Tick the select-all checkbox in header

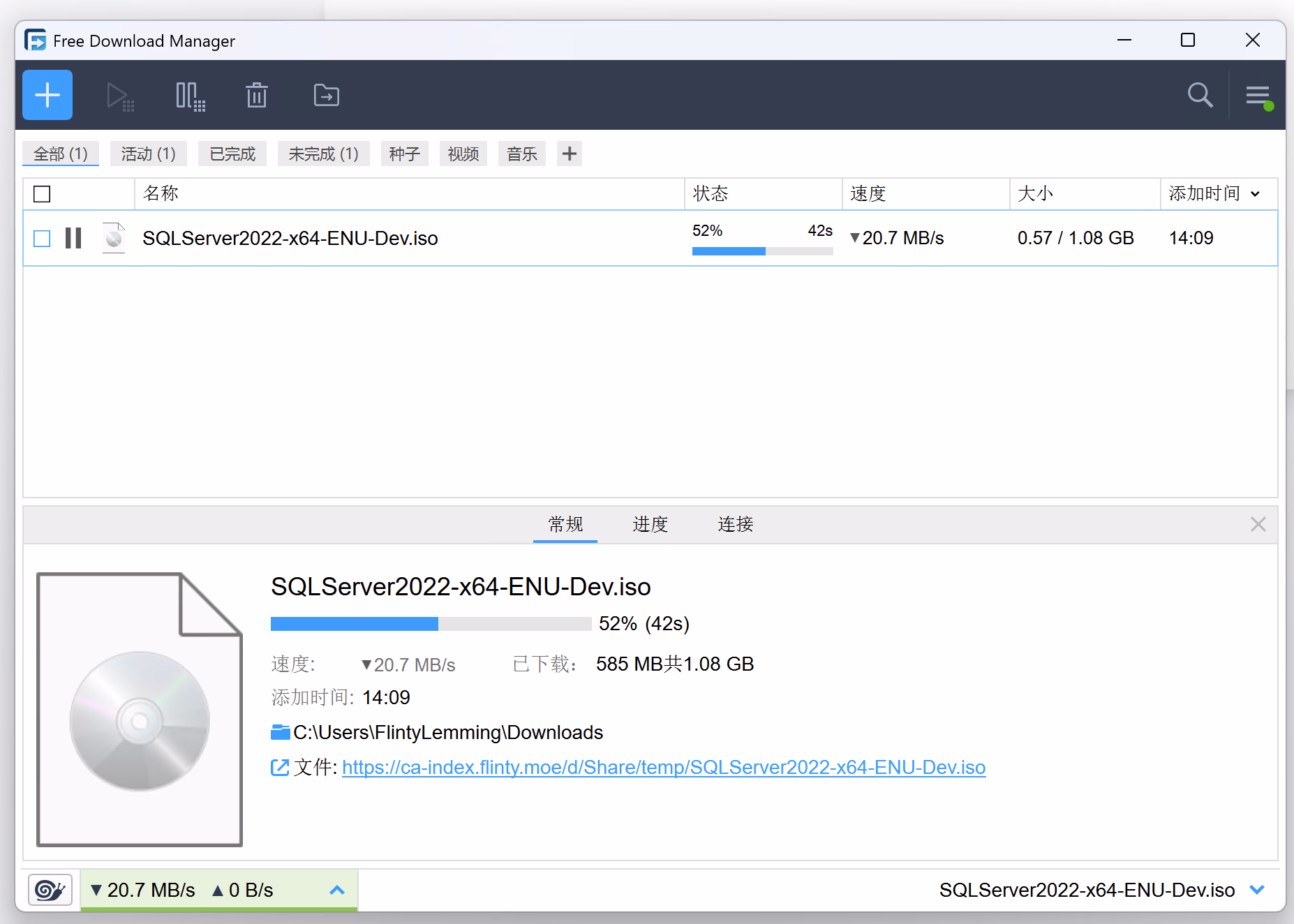coord(43,194)
